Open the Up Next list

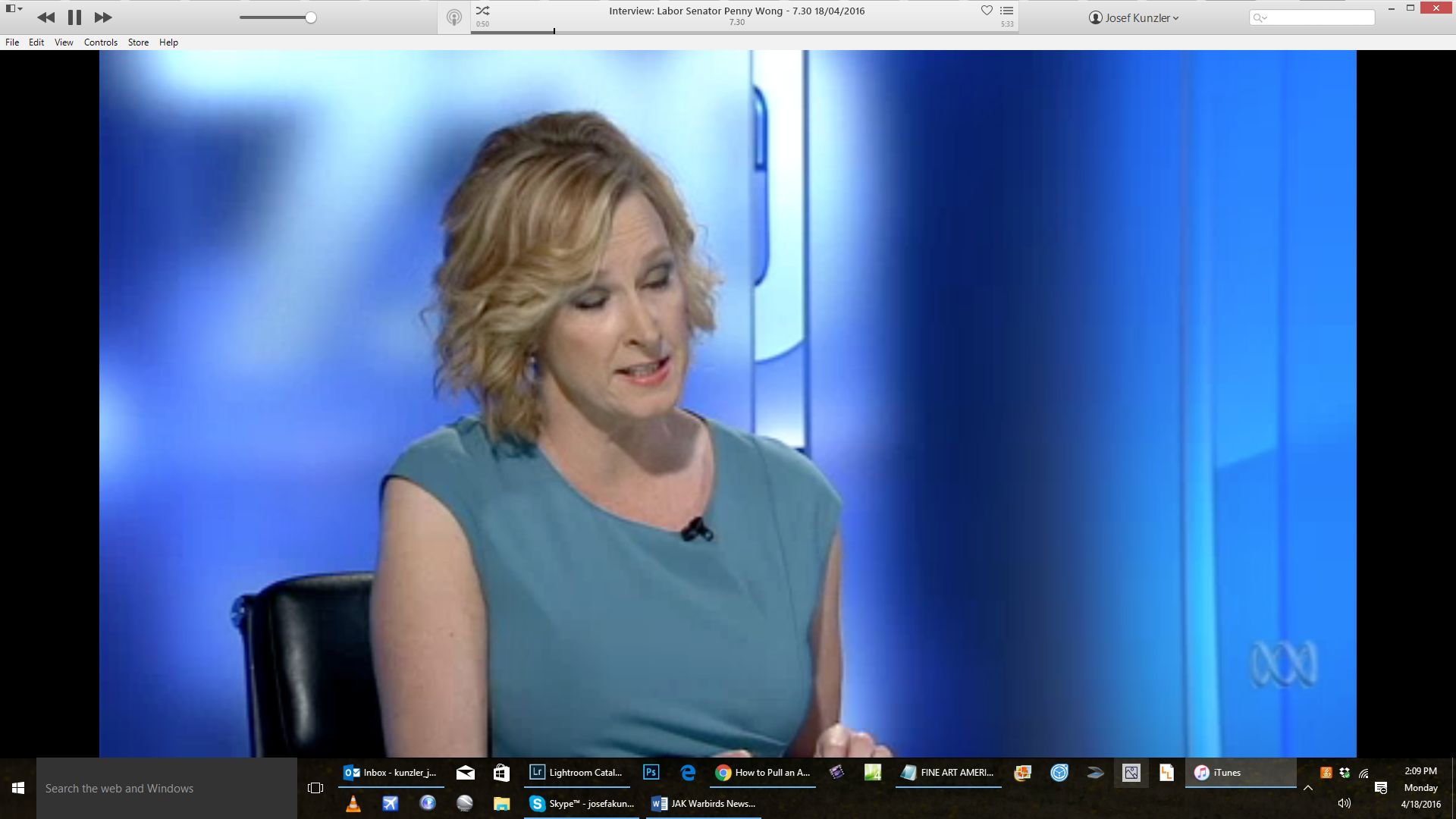(1007, 11)
